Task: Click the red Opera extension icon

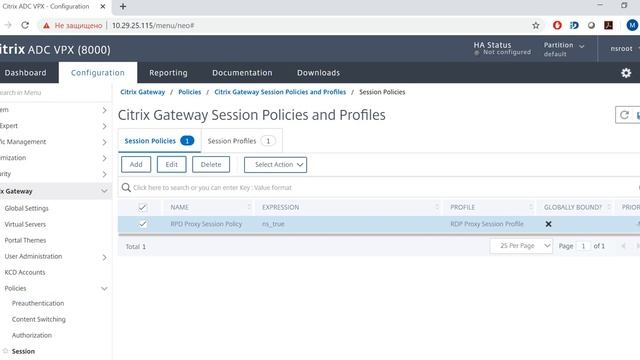Action: pyautogui.click(x=557, y=25)
